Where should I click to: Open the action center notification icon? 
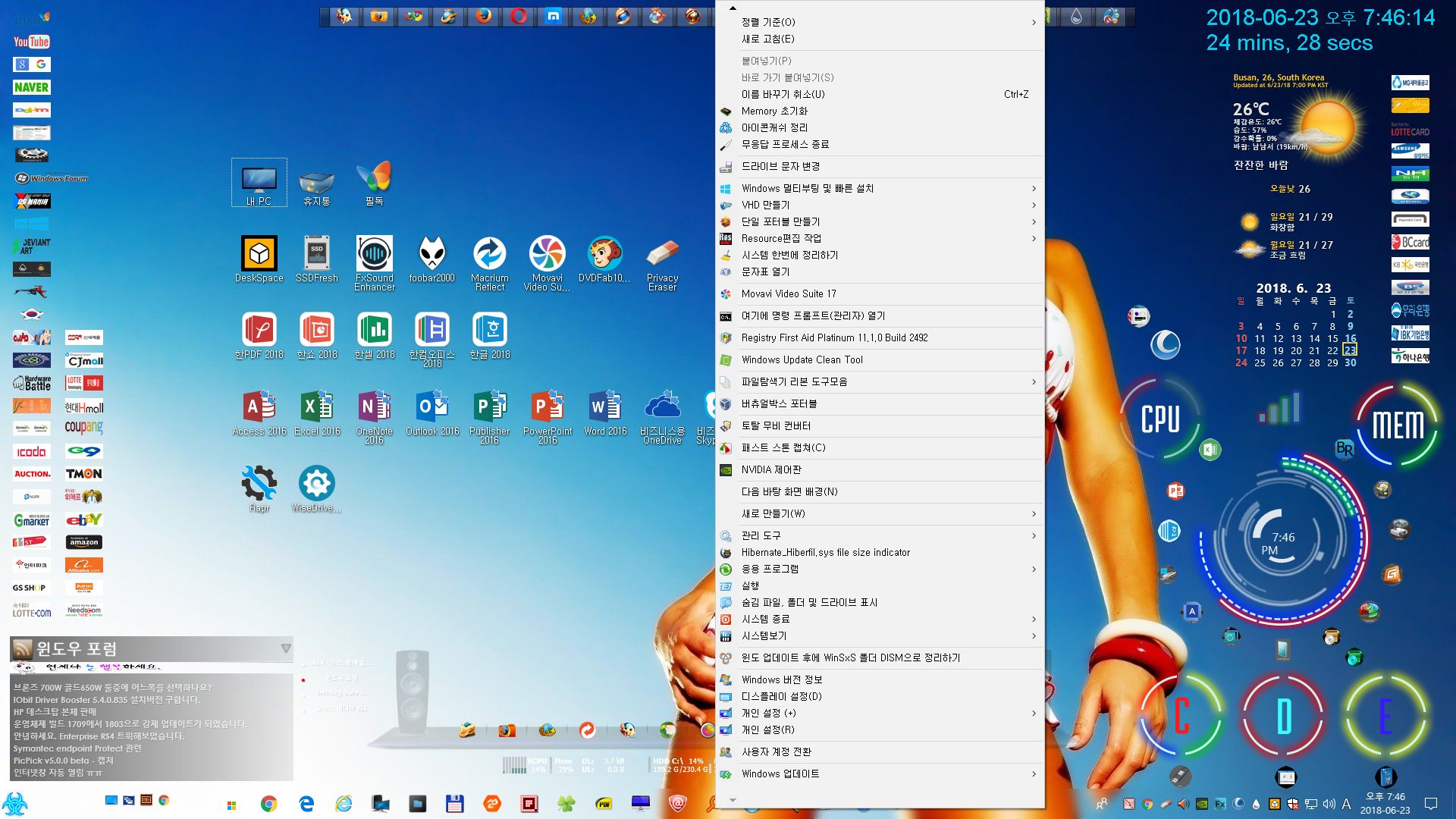[x=1431, y=804]
